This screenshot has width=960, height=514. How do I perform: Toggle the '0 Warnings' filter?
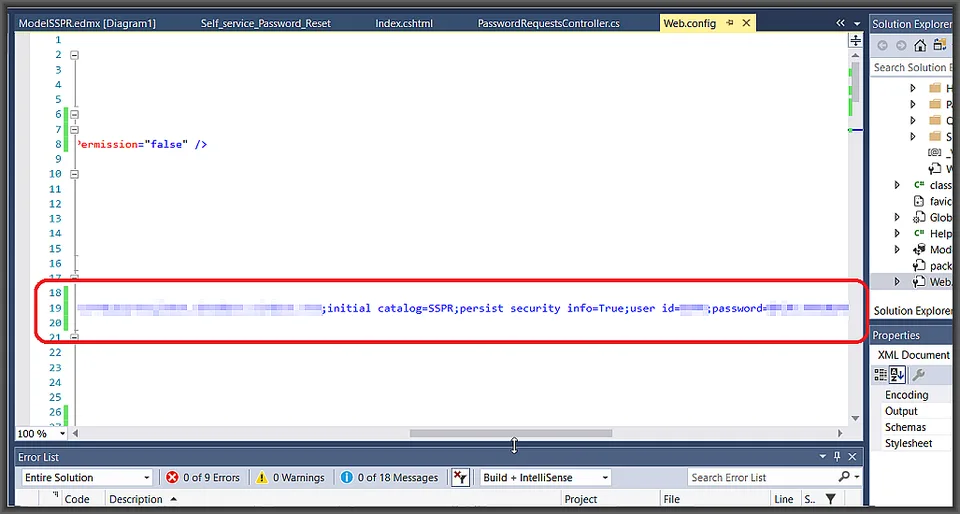[290, 478]
